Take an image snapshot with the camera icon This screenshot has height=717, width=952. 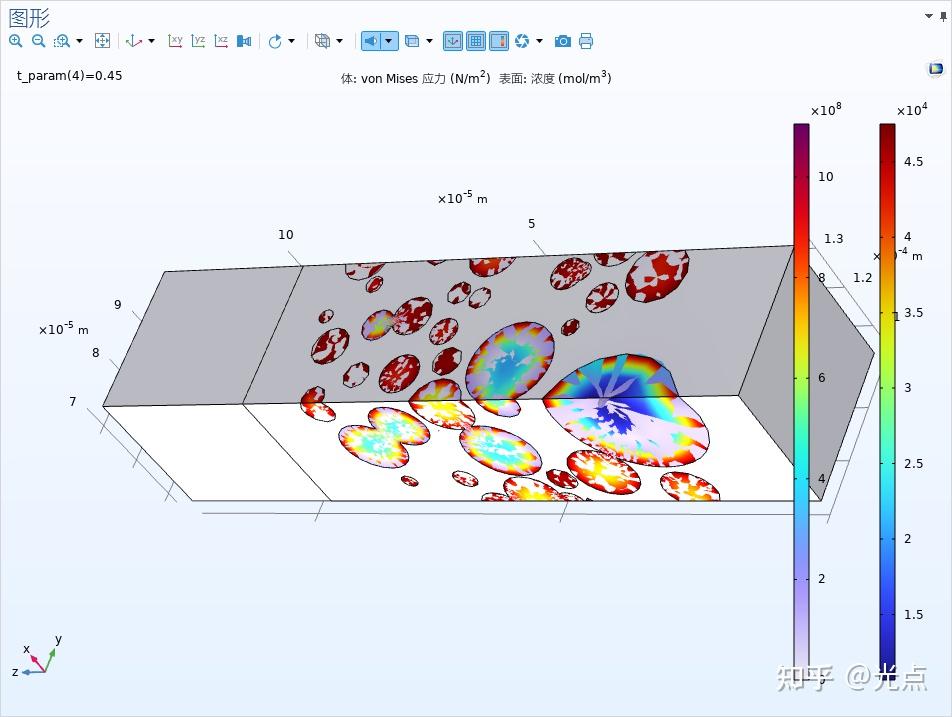(562, 41)
